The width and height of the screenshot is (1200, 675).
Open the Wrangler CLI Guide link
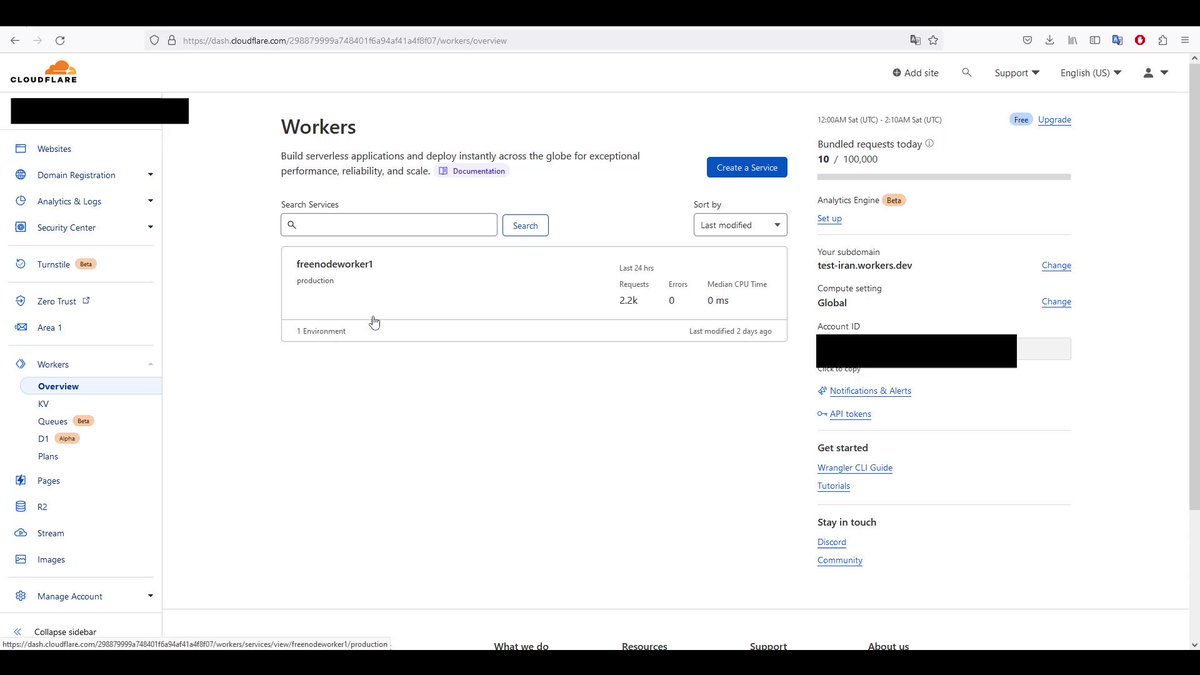click(855, 468)
